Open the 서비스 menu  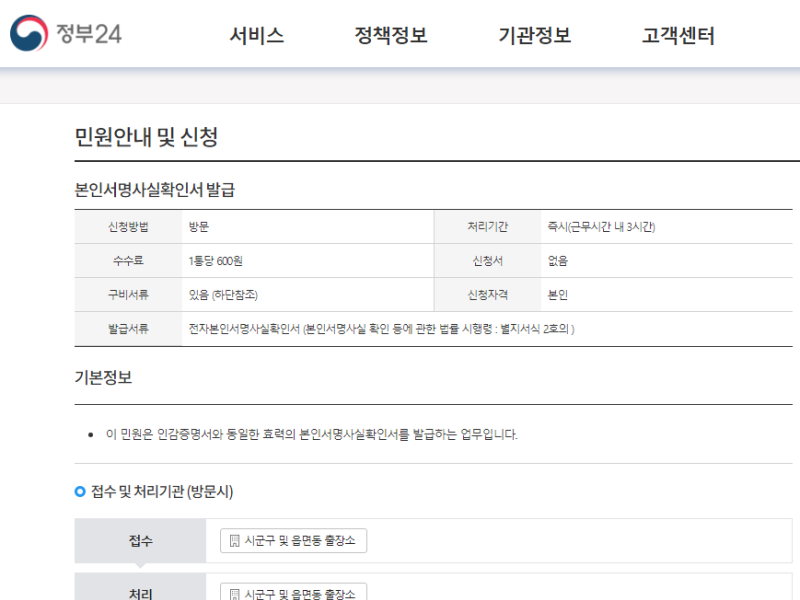tap(257, 35)
